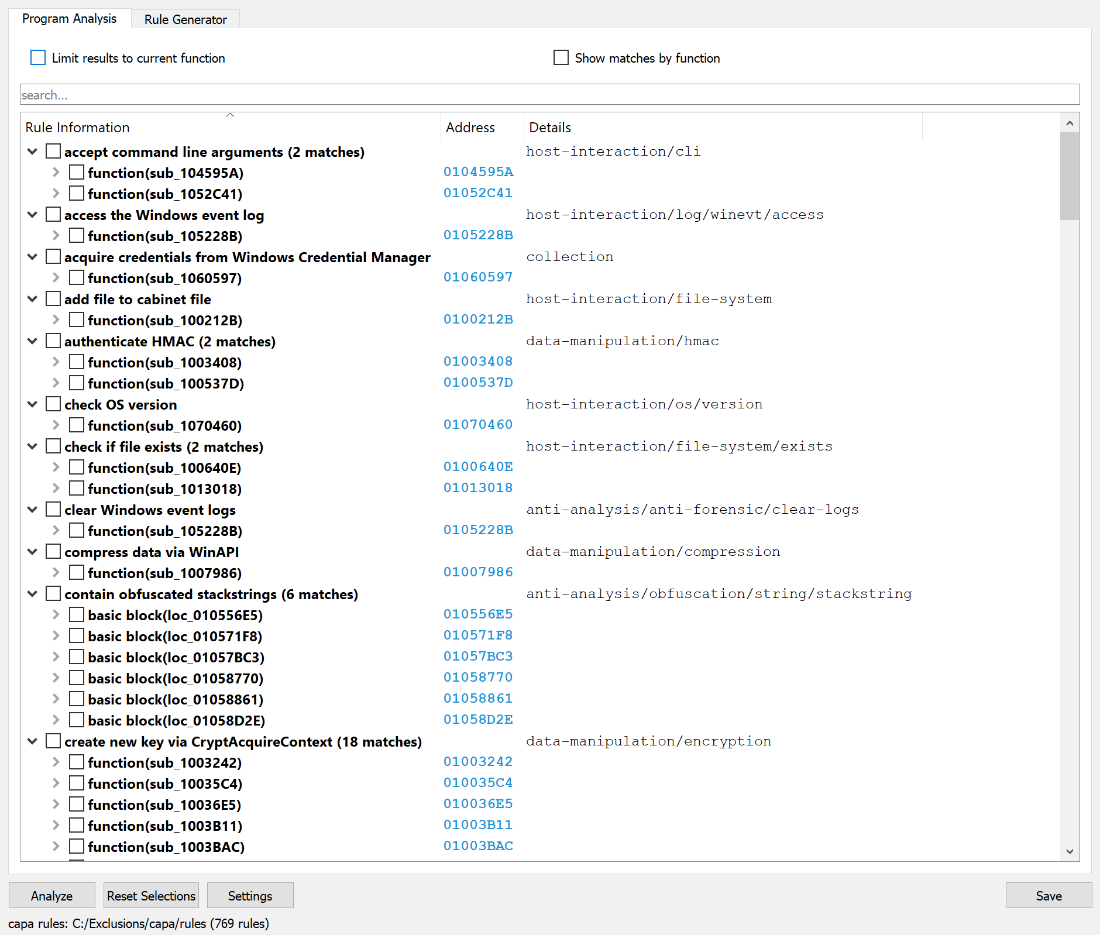Open address 0105228B for Windows event log
The height and width of the screenshot is (935, 1100).
478,235
